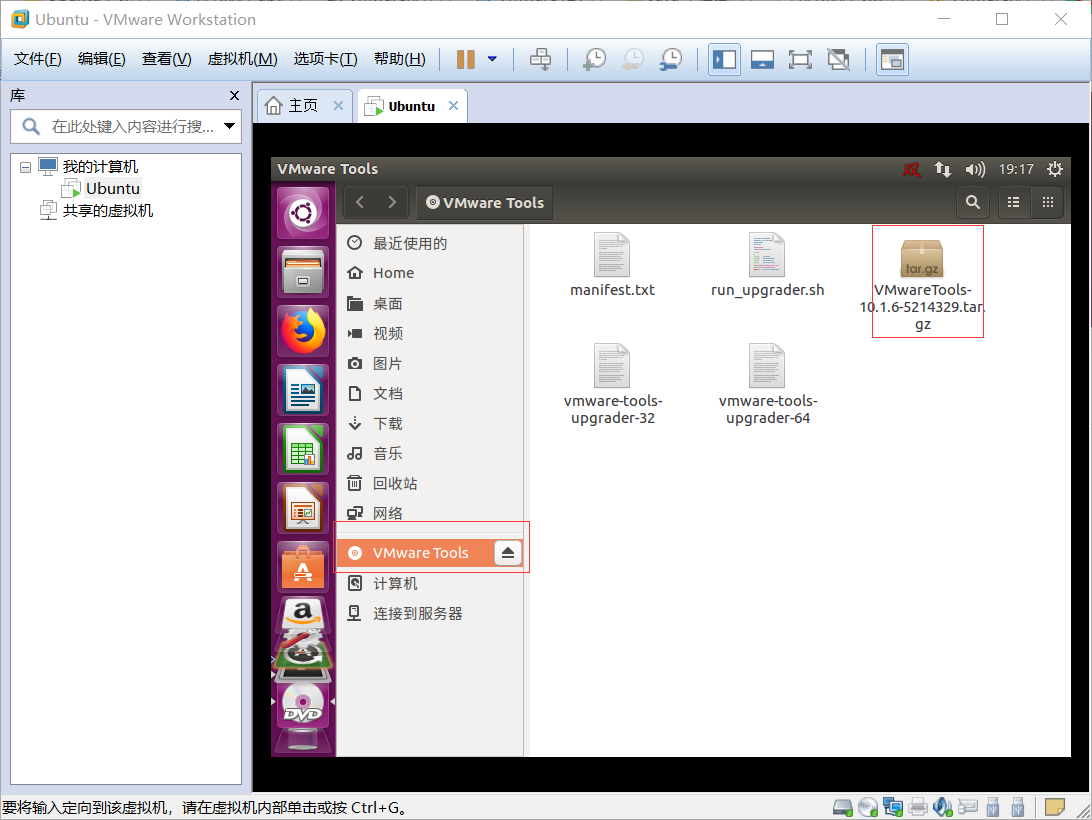Click the library search input field
The image size is (1092, 820).
click(x=125, y=126)
